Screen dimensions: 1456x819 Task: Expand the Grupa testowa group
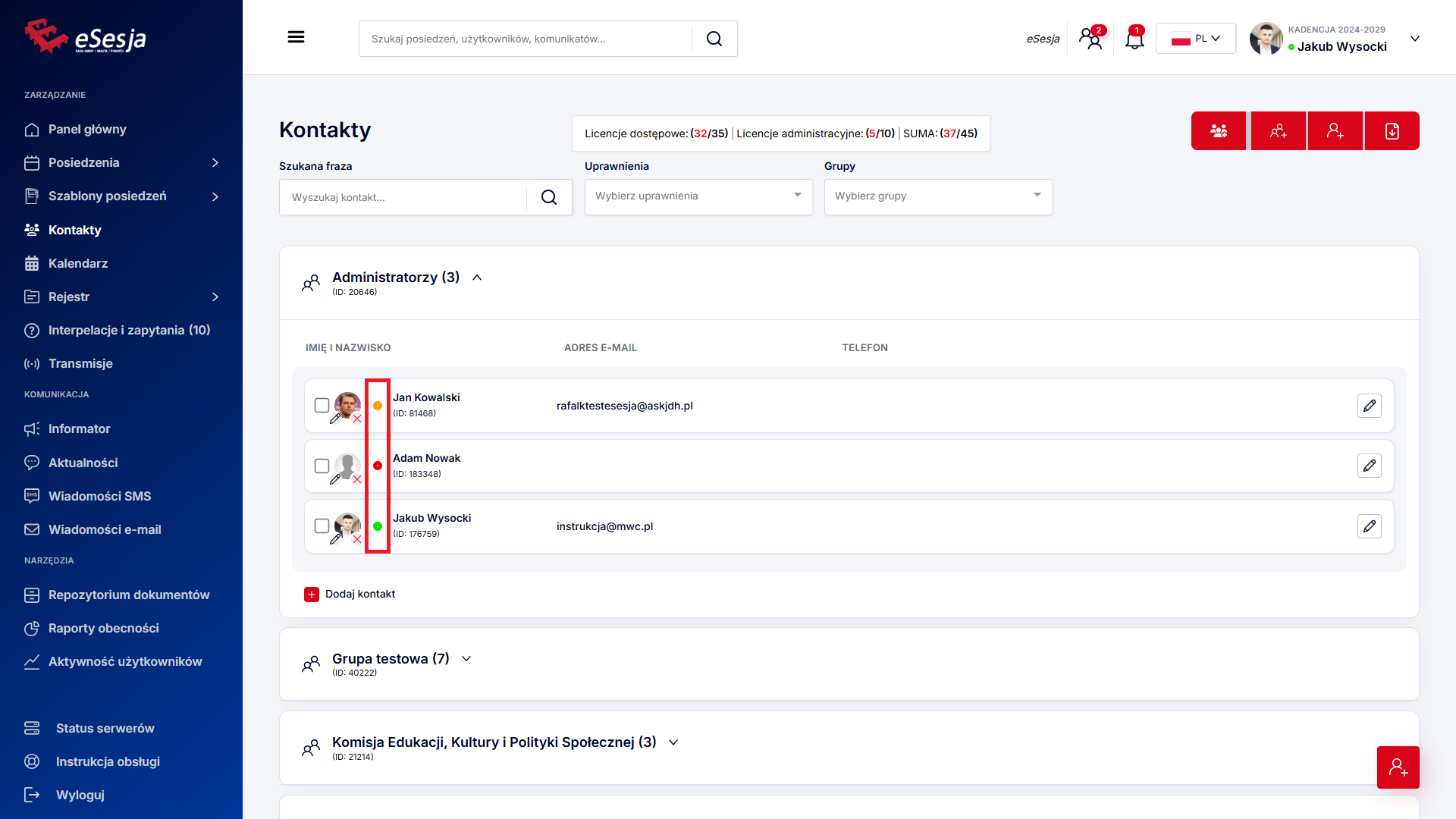466,659
